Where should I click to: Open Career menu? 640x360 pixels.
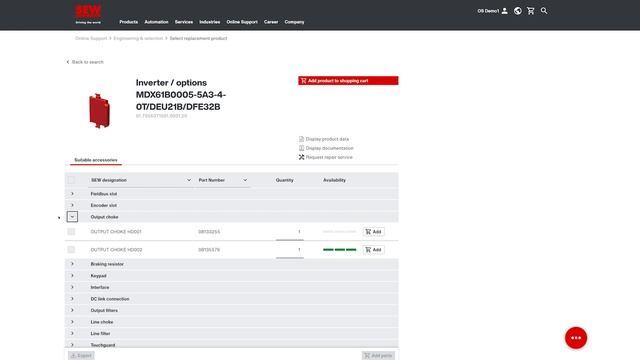(271, 22)
